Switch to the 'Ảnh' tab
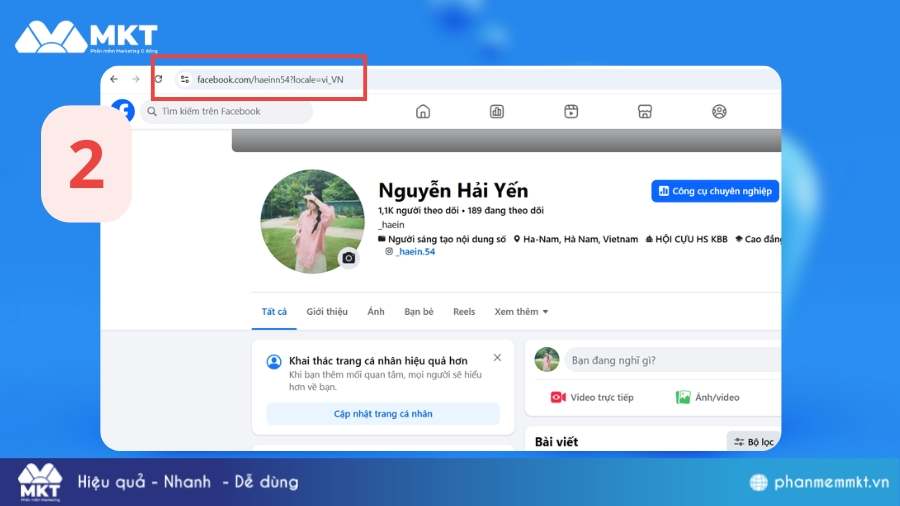Screen dimensions: 900x506 pos(376,312)
